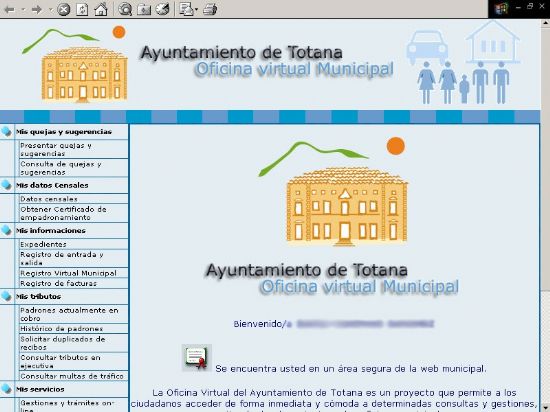Click the Ayuntamiento building logo in header
This screenshot has height=412, width=550.
pyautogui.click(x=84, y=74)
